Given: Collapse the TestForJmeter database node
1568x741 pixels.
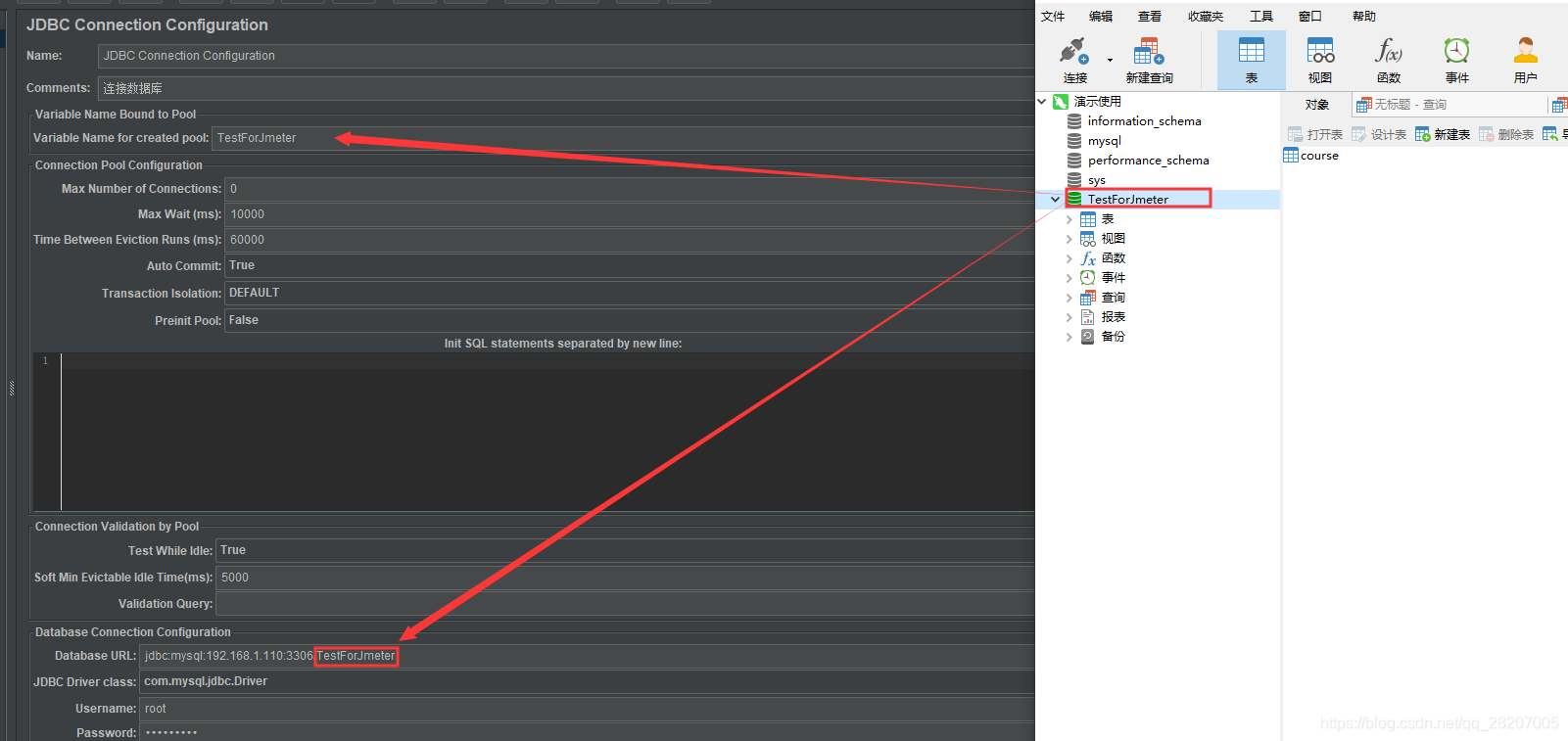Looking at the screenshot, I should pos(1055,200).
